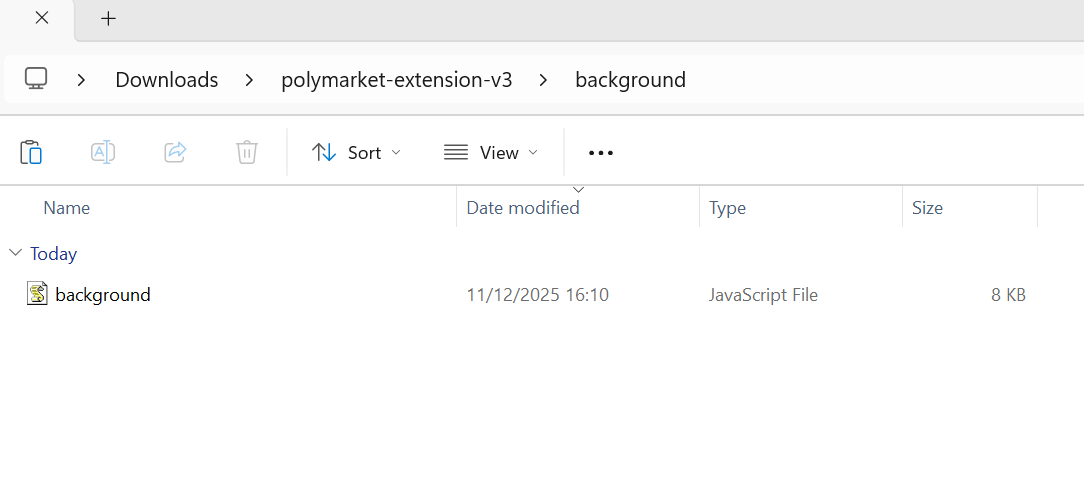Click the background JavaScript file icon

point(37,294)
